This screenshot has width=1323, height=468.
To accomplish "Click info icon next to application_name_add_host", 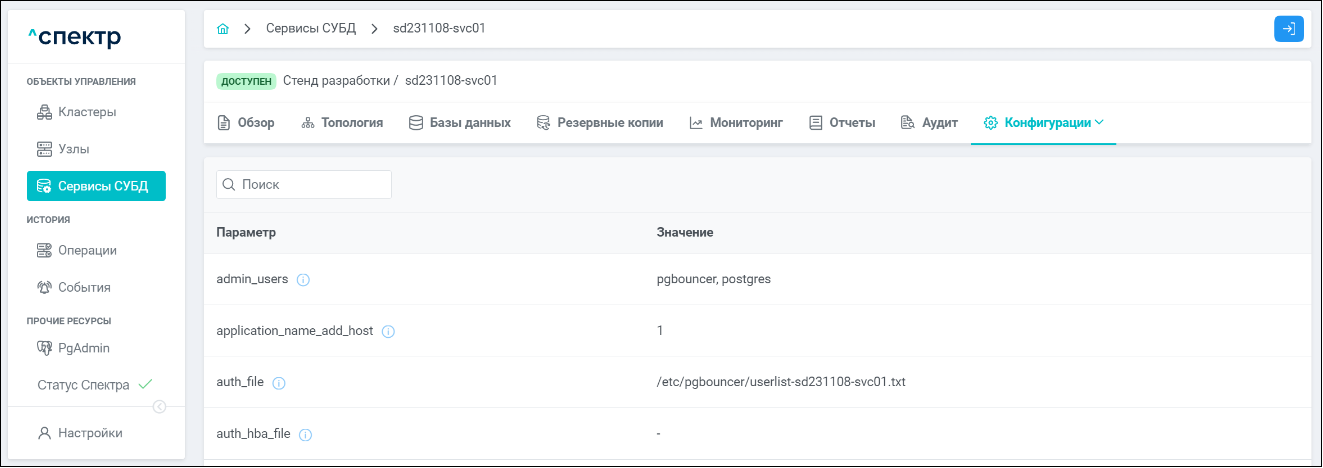I will tap(389, 331).
